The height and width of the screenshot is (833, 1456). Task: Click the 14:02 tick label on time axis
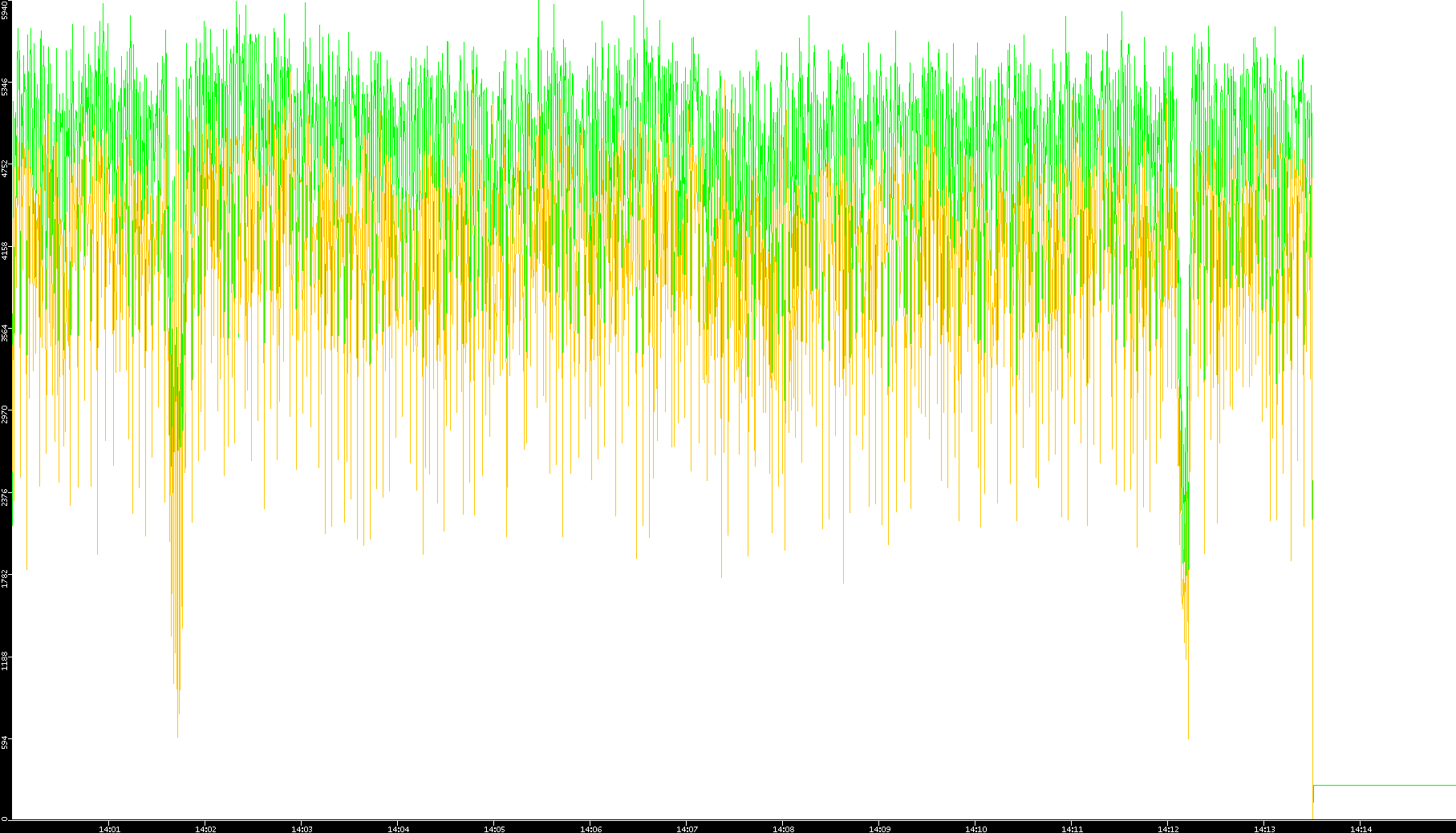coord(205,828)
